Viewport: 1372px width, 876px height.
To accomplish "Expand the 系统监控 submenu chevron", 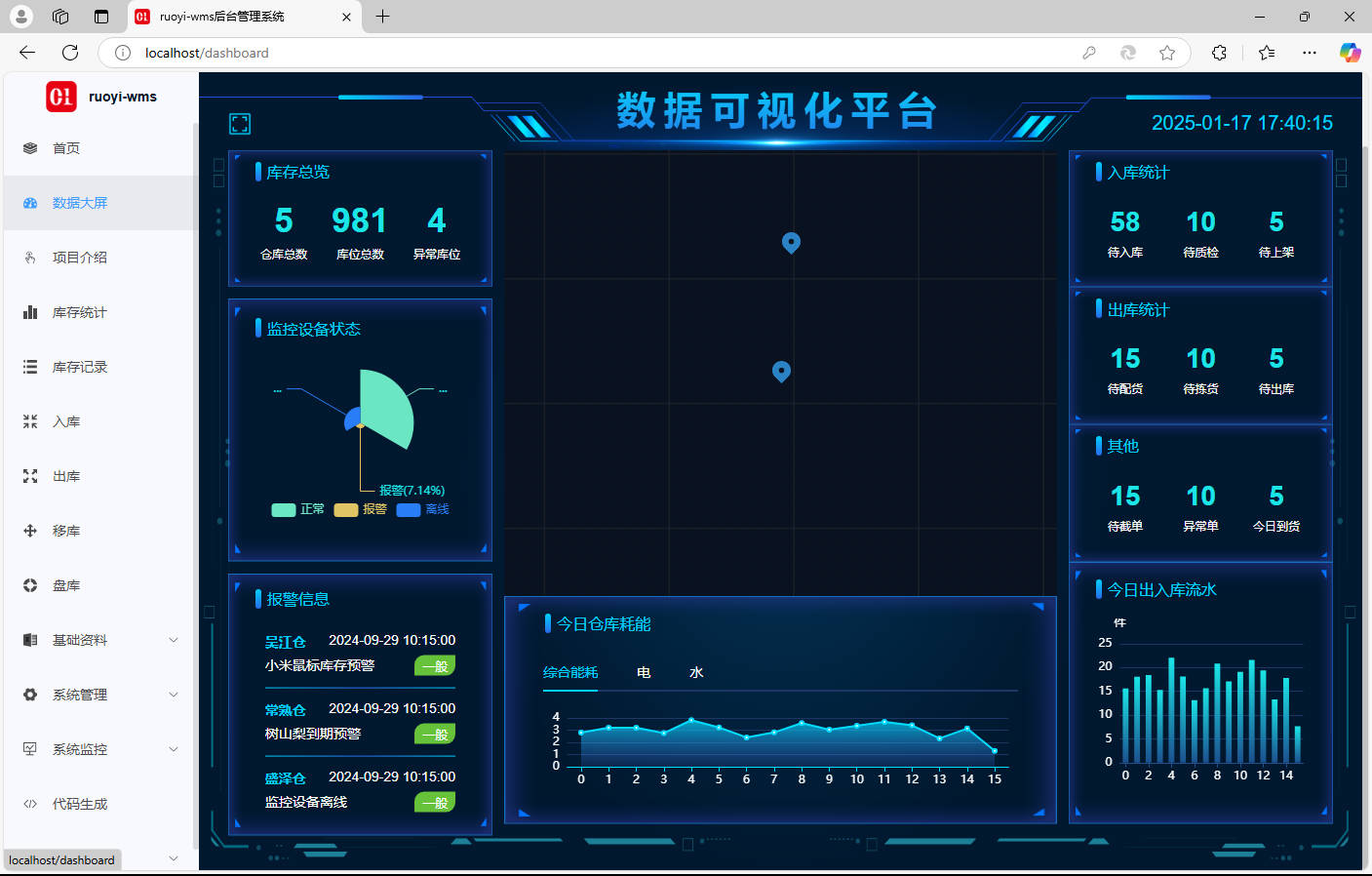I will [x=174, y=749].
